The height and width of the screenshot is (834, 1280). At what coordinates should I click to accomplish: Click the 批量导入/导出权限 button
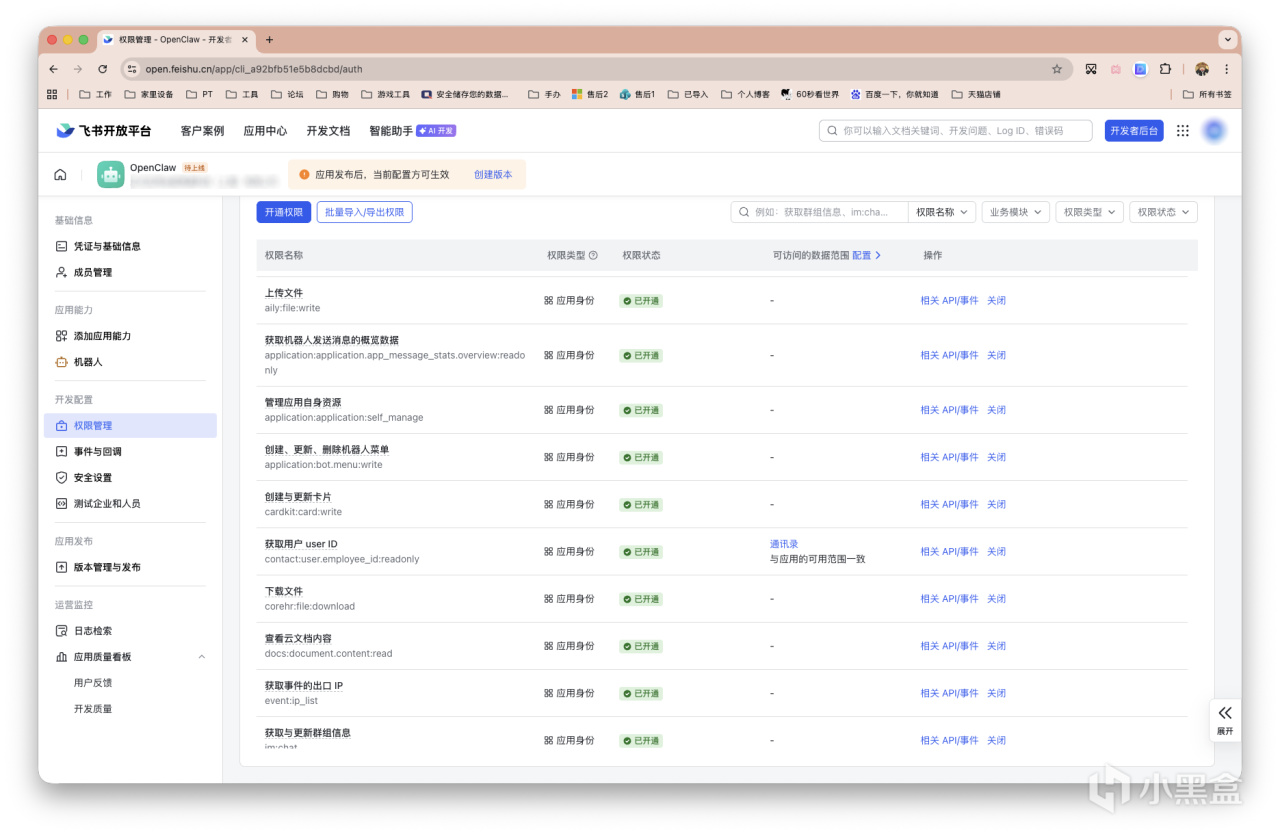pos(365,212)
